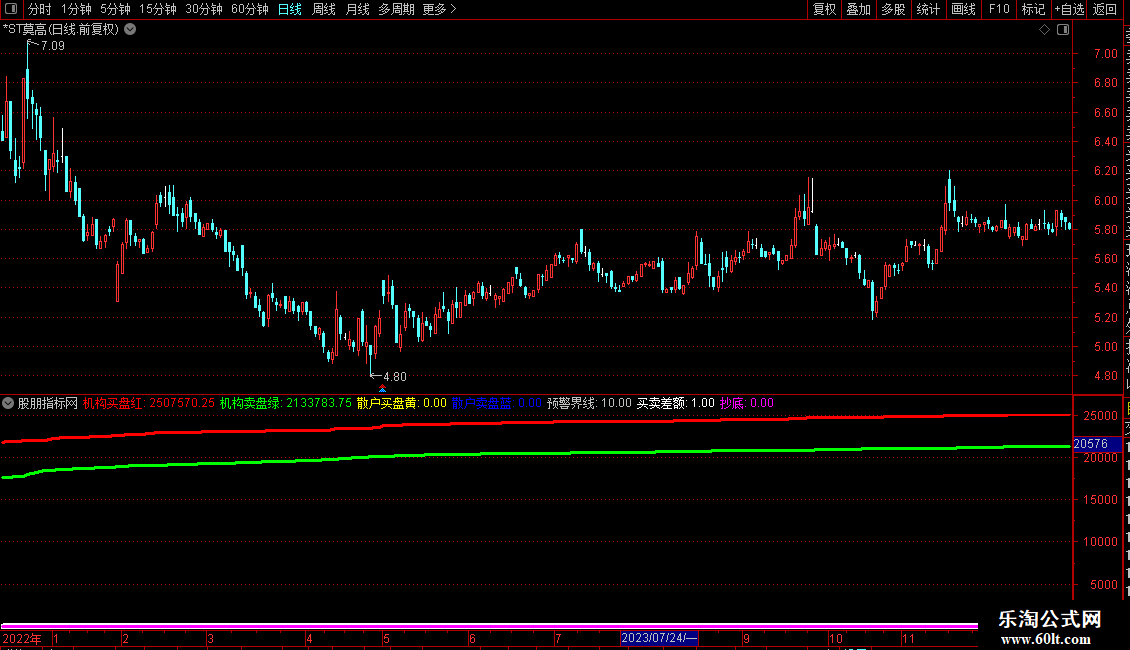Activate the 画线 drawing tools

pyautogui.click(x=964, y=9)
